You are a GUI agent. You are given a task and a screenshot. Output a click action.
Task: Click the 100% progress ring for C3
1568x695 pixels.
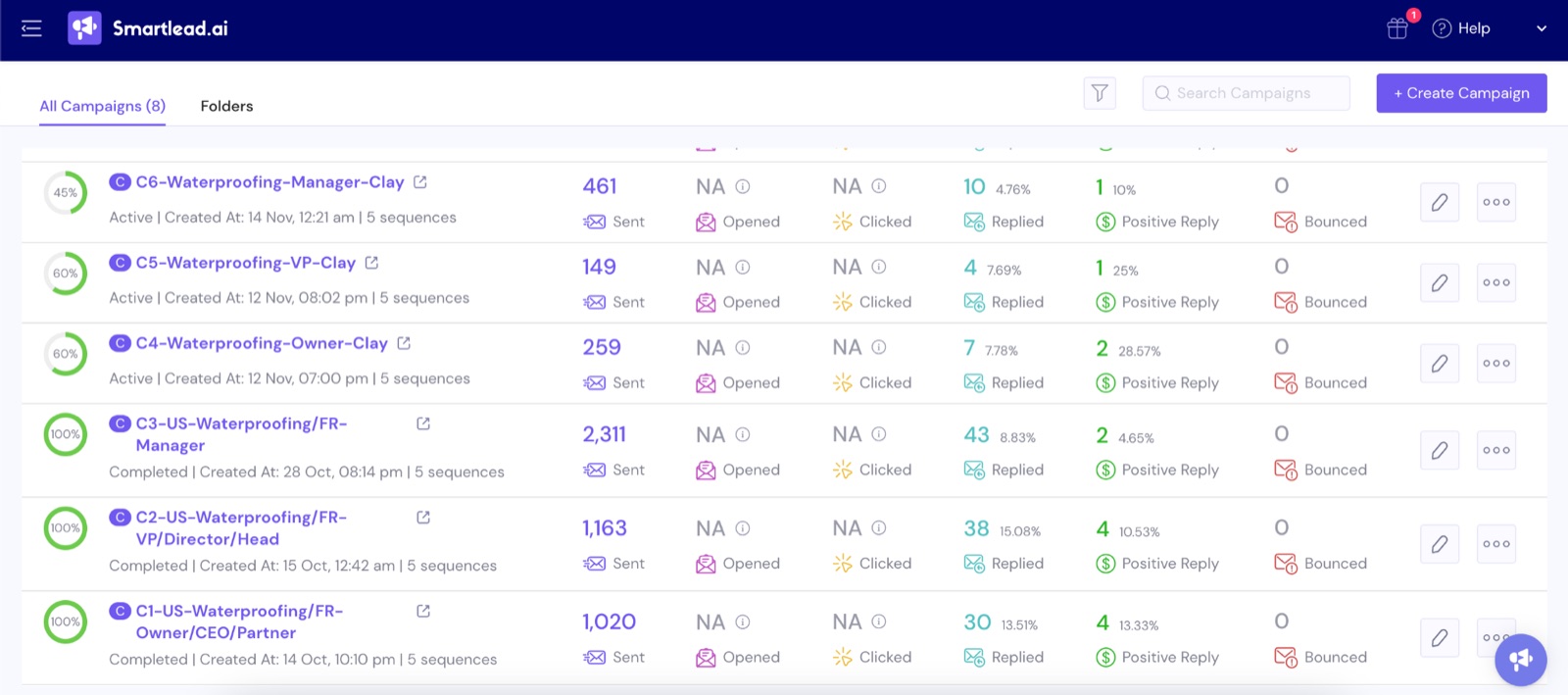click(x=66, y=434)
